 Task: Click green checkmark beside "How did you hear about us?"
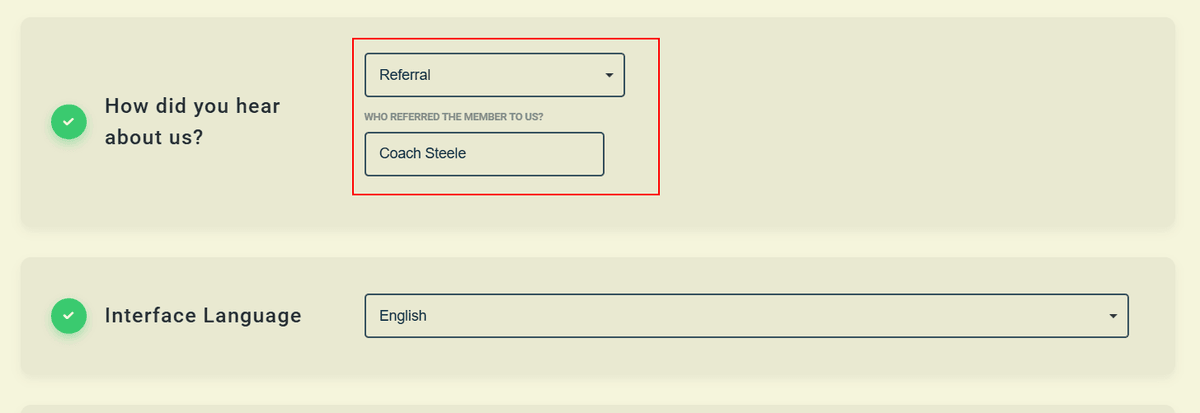click(x=68, y=121)
